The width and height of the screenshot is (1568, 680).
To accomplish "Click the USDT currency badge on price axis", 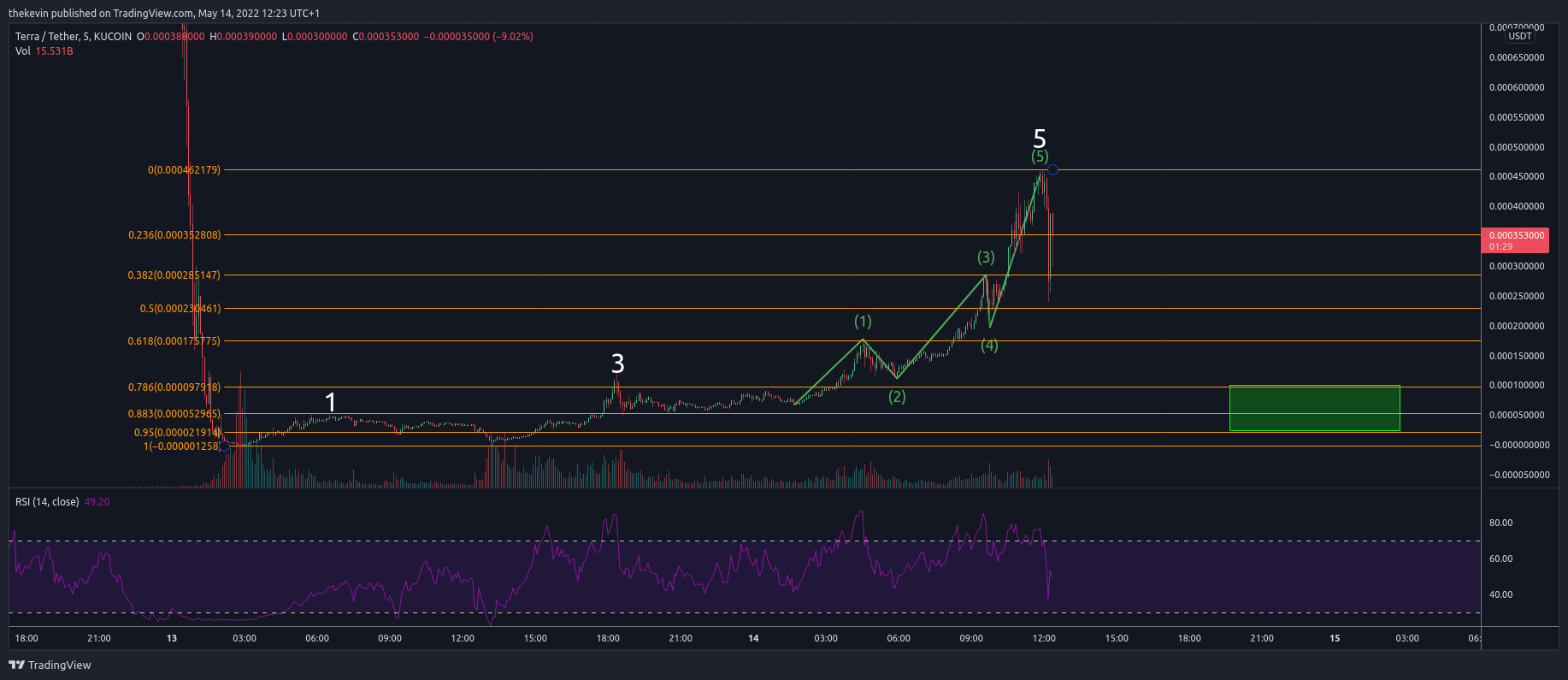I will [1519, 36].
